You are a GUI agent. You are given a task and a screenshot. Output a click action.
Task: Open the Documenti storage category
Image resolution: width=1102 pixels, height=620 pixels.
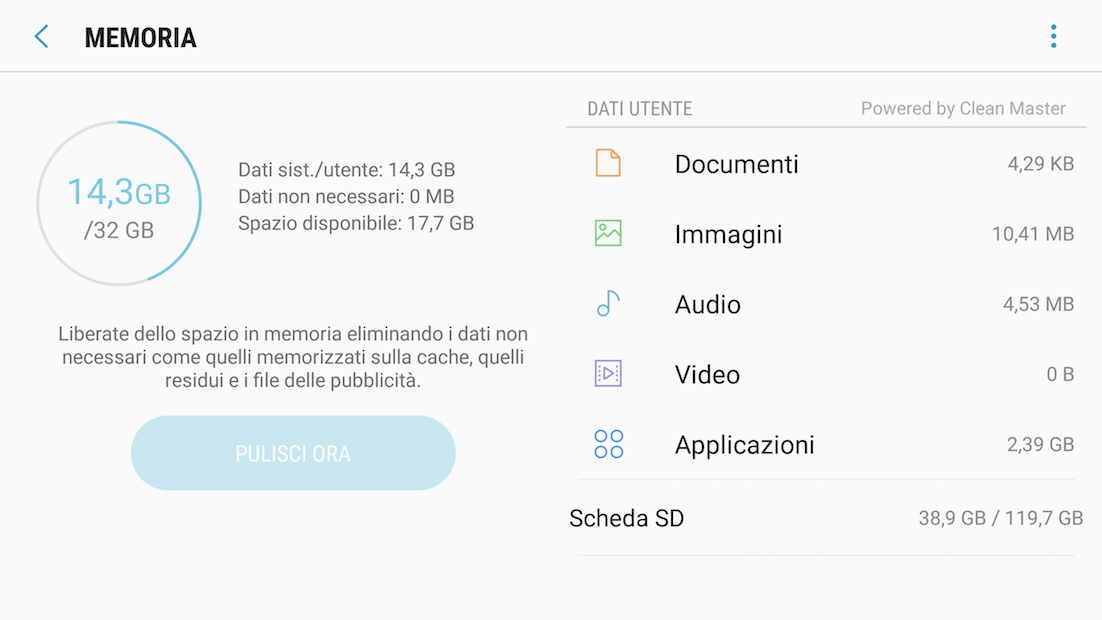click(737, 164)
